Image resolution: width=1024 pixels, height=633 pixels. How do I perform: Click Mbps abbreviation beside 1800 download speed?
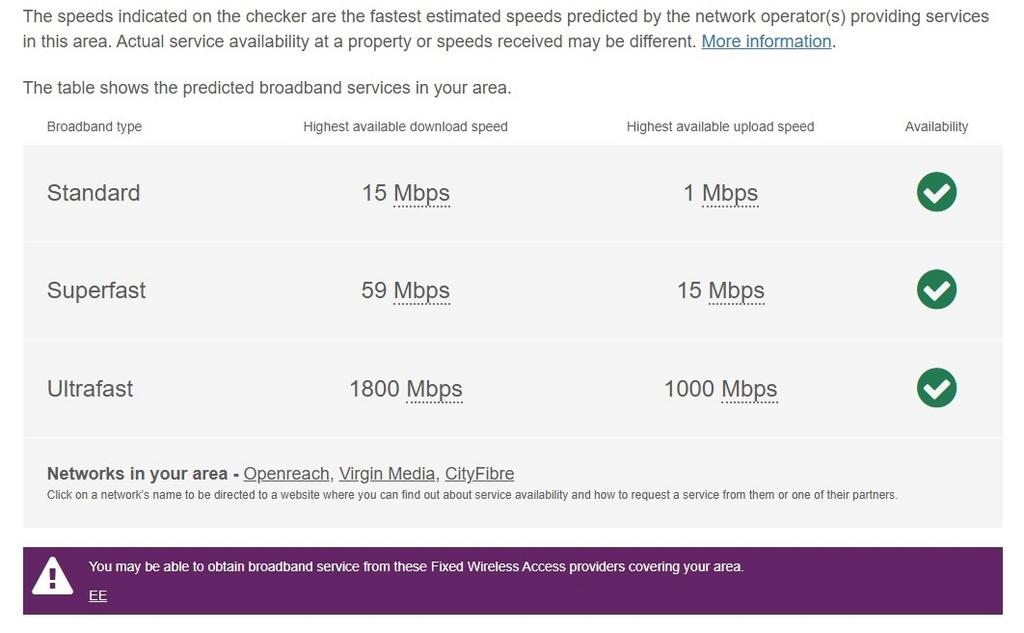pos(434,389)
